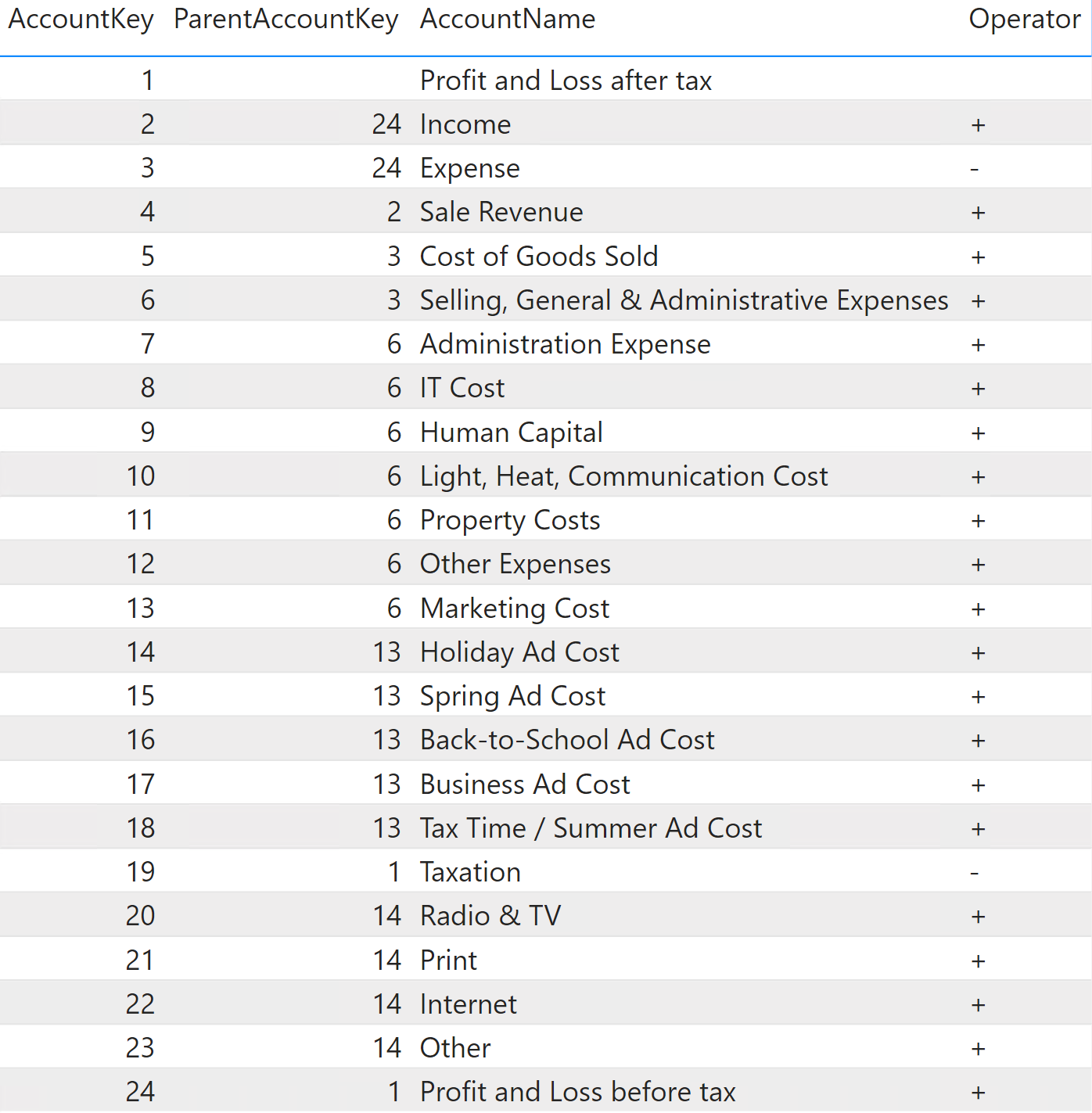This screenshot has width=1092, height=1113.
Task: Click AccountKey value 21
Action: click(x=140, y=960)
